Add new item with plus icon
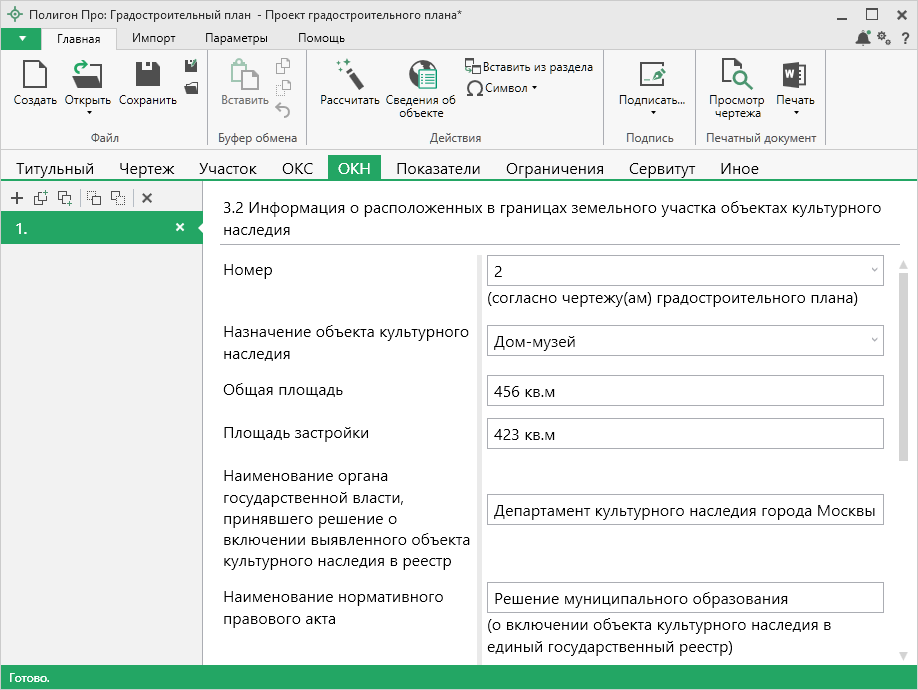This screenshot has width=918, height=690. pos(16,198)
